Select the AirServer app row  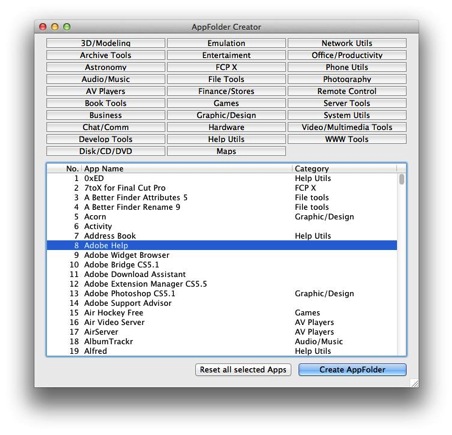tap(222, 332)
